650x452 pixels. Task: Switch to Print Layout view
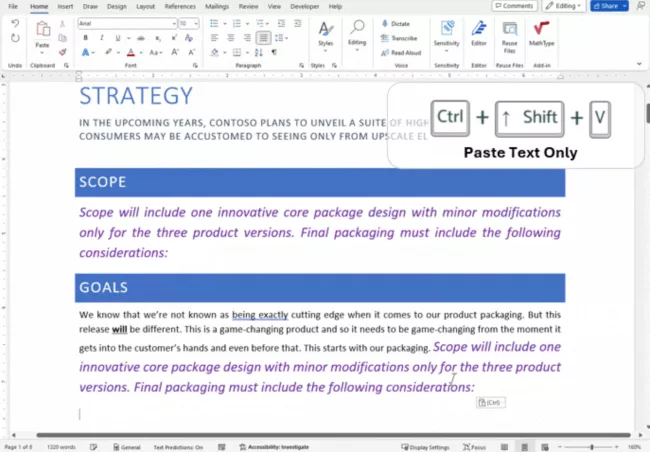[x=524, y=447]
